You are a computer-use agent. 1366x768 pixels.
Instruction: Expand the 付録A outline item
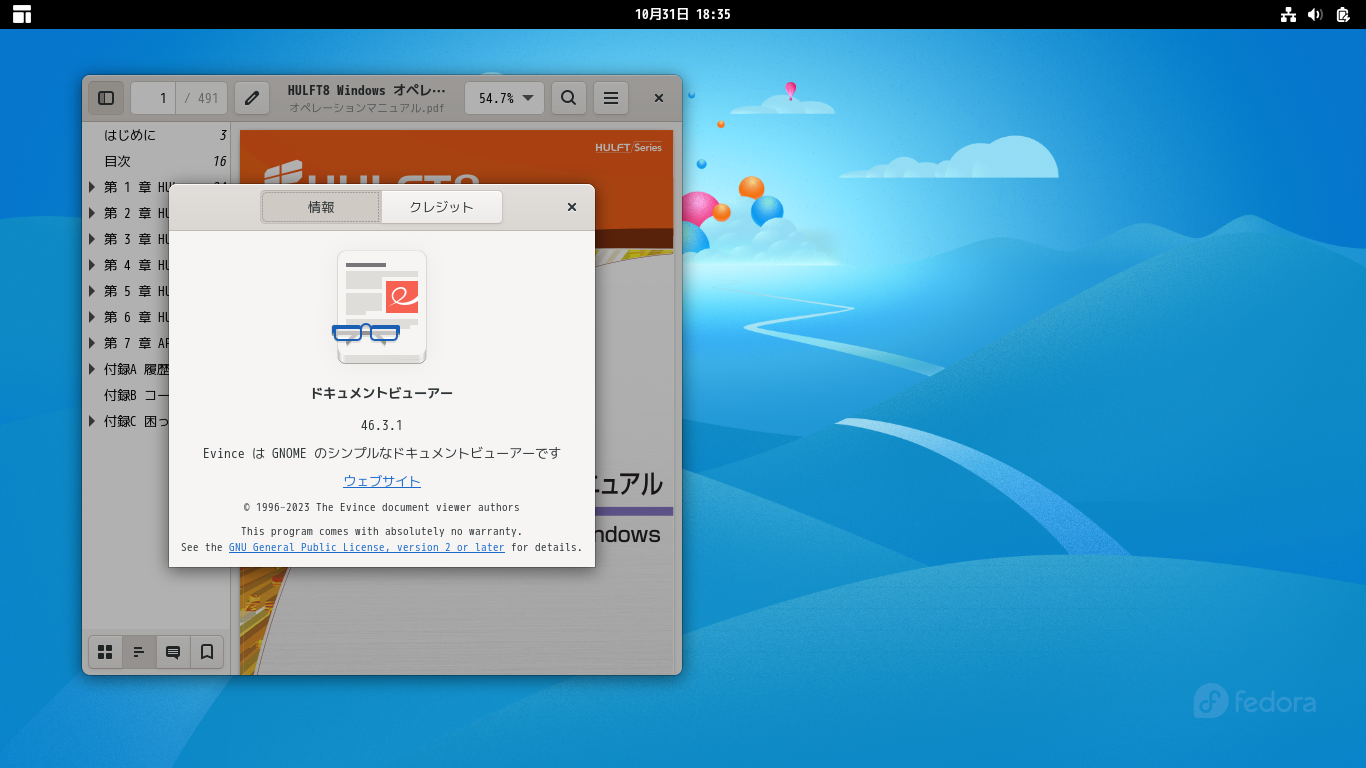coord(92,369)
